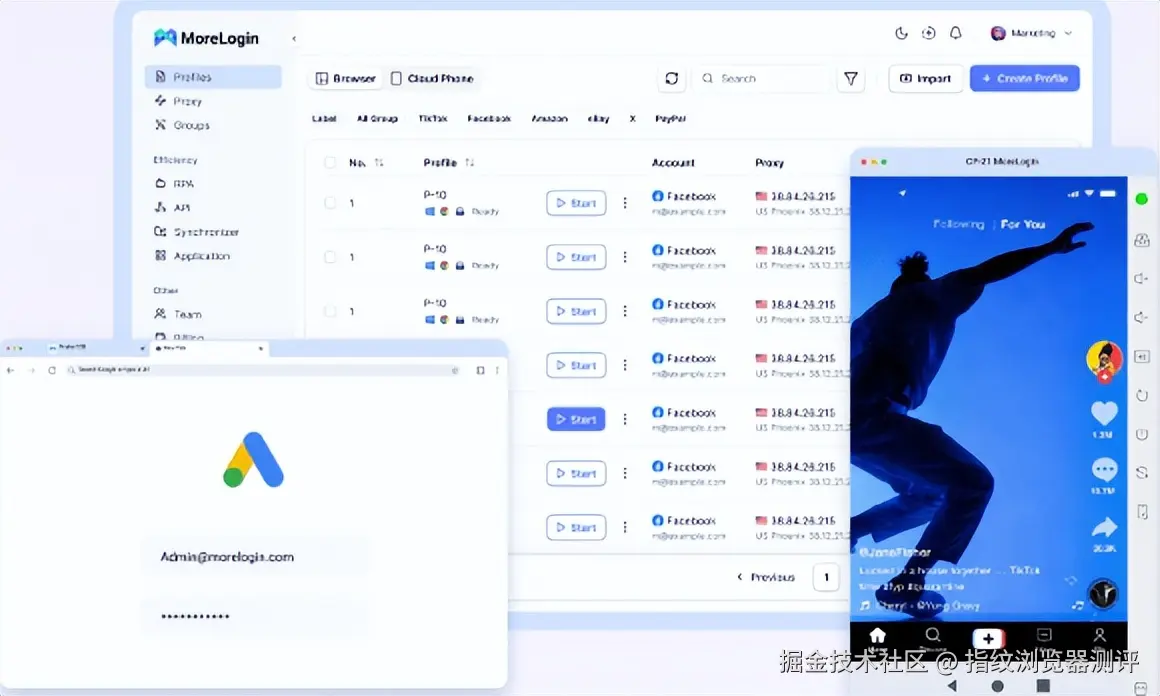Select page 1 in pagination
The width and height of the screenshot is (1160, 696).
tap(826, 577)
